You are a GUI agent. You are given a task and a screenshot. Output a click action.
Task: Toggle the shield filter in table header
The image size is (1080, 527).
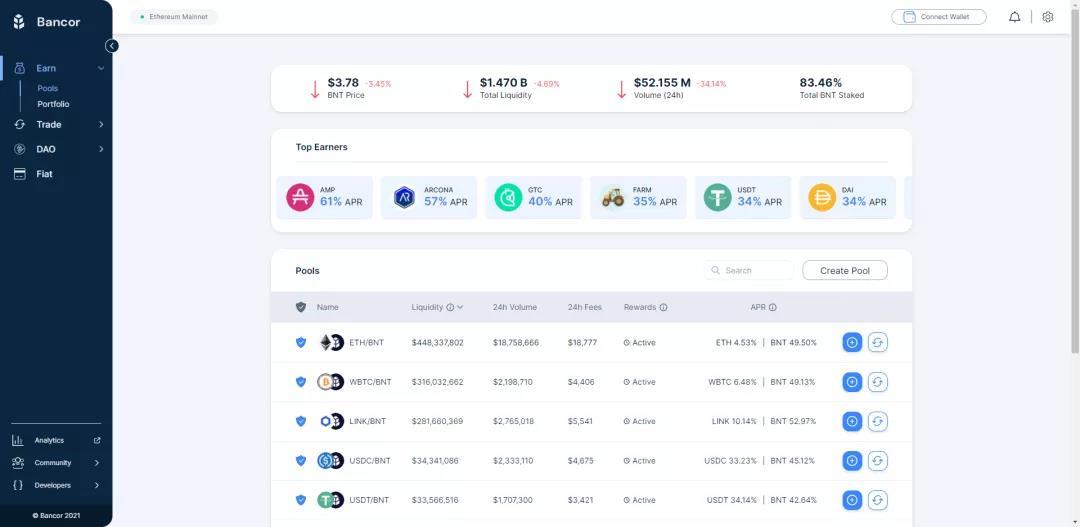pos(301,307)
